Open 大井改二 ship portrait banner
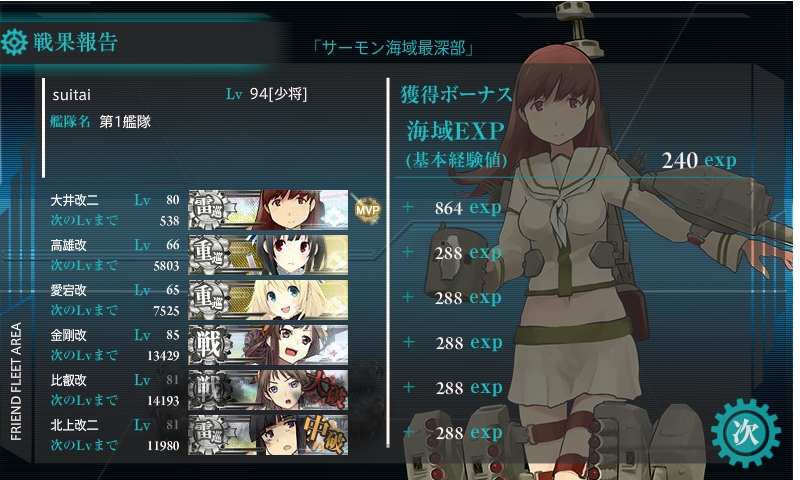The width and height of the screenshot is (800, 480). (268, 210)
